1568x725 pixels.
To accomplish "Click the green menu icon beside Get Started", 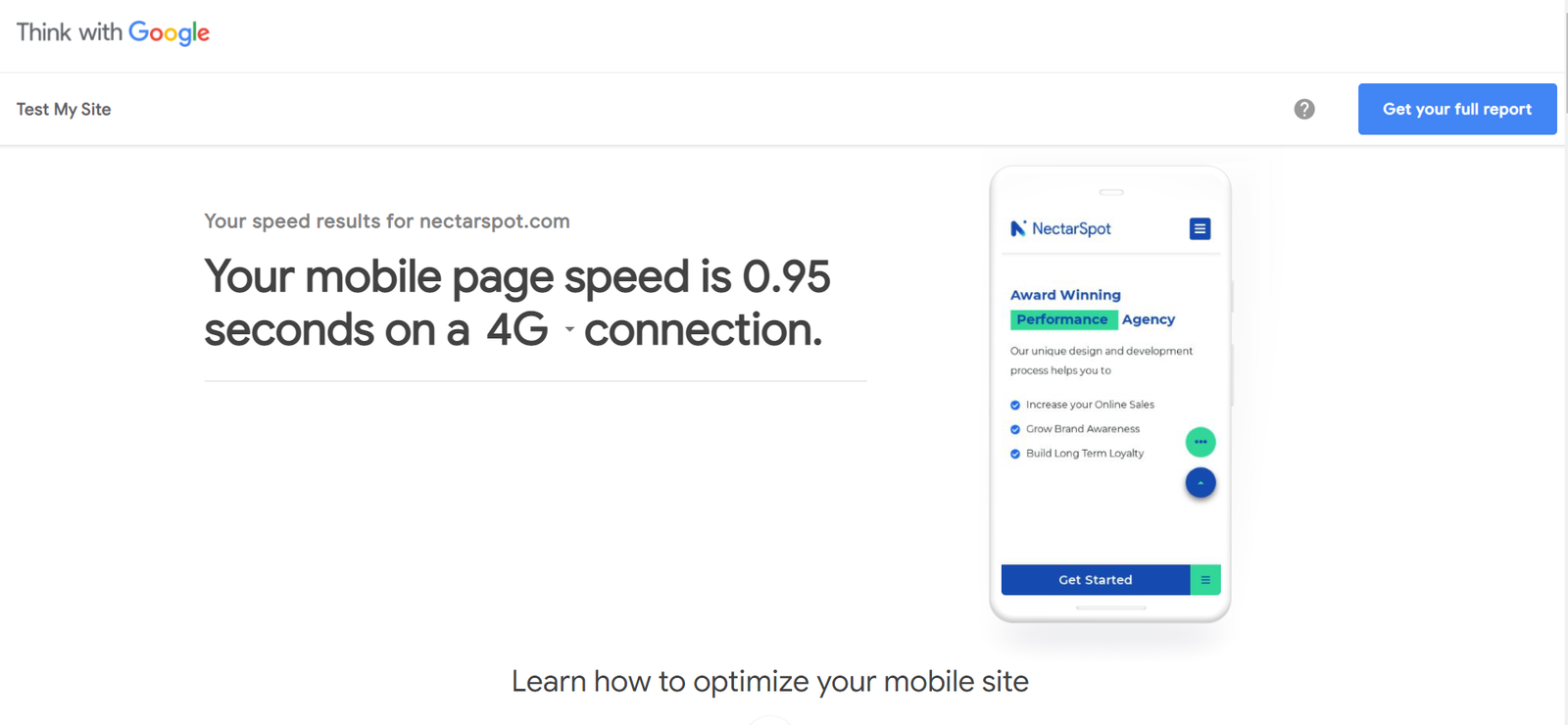I will [x=1205, y=580].
